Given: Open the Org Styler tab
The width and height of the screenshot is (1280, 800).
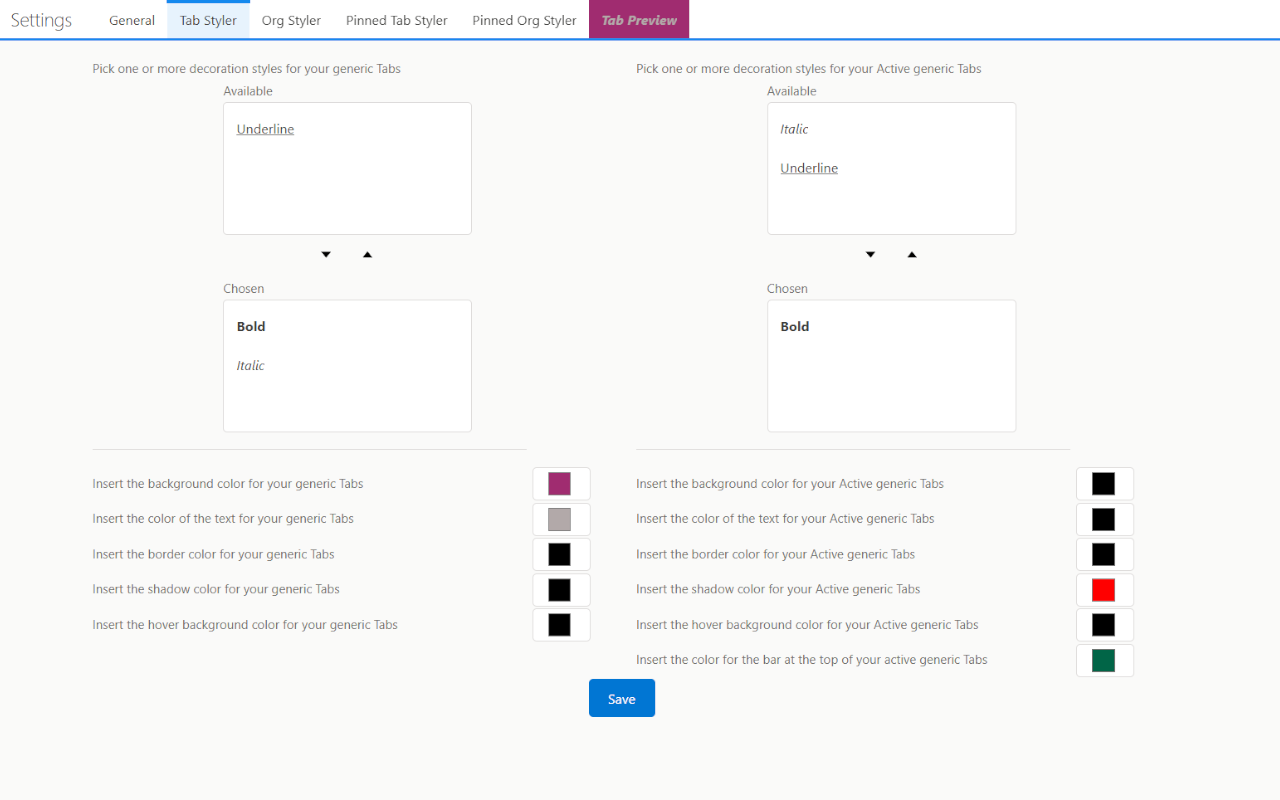Looking at the screenshot, I should coord(291,20).
